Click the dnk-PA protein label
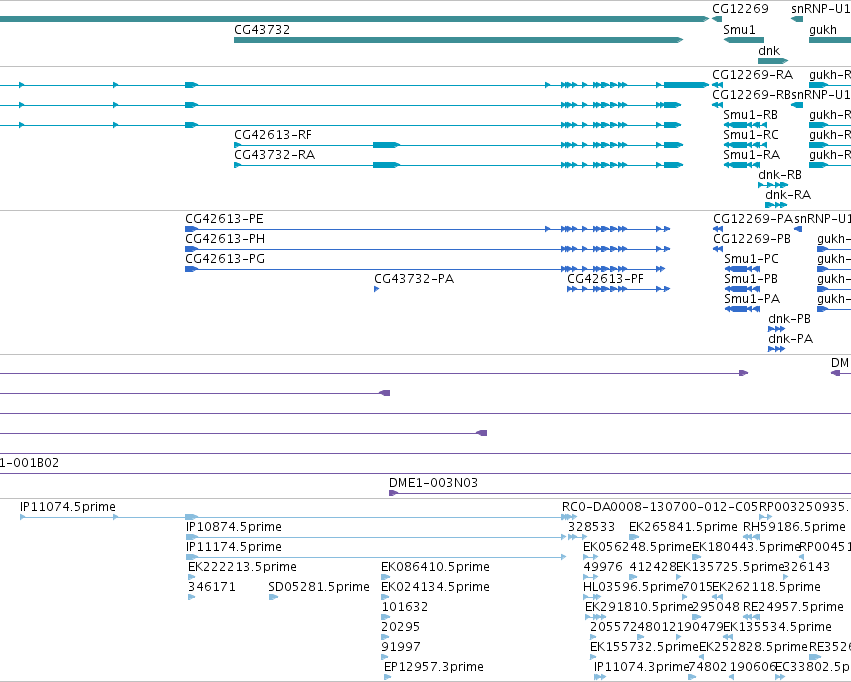Image resolution: width=851 pixels, height=682 pixels. point(790,339)
